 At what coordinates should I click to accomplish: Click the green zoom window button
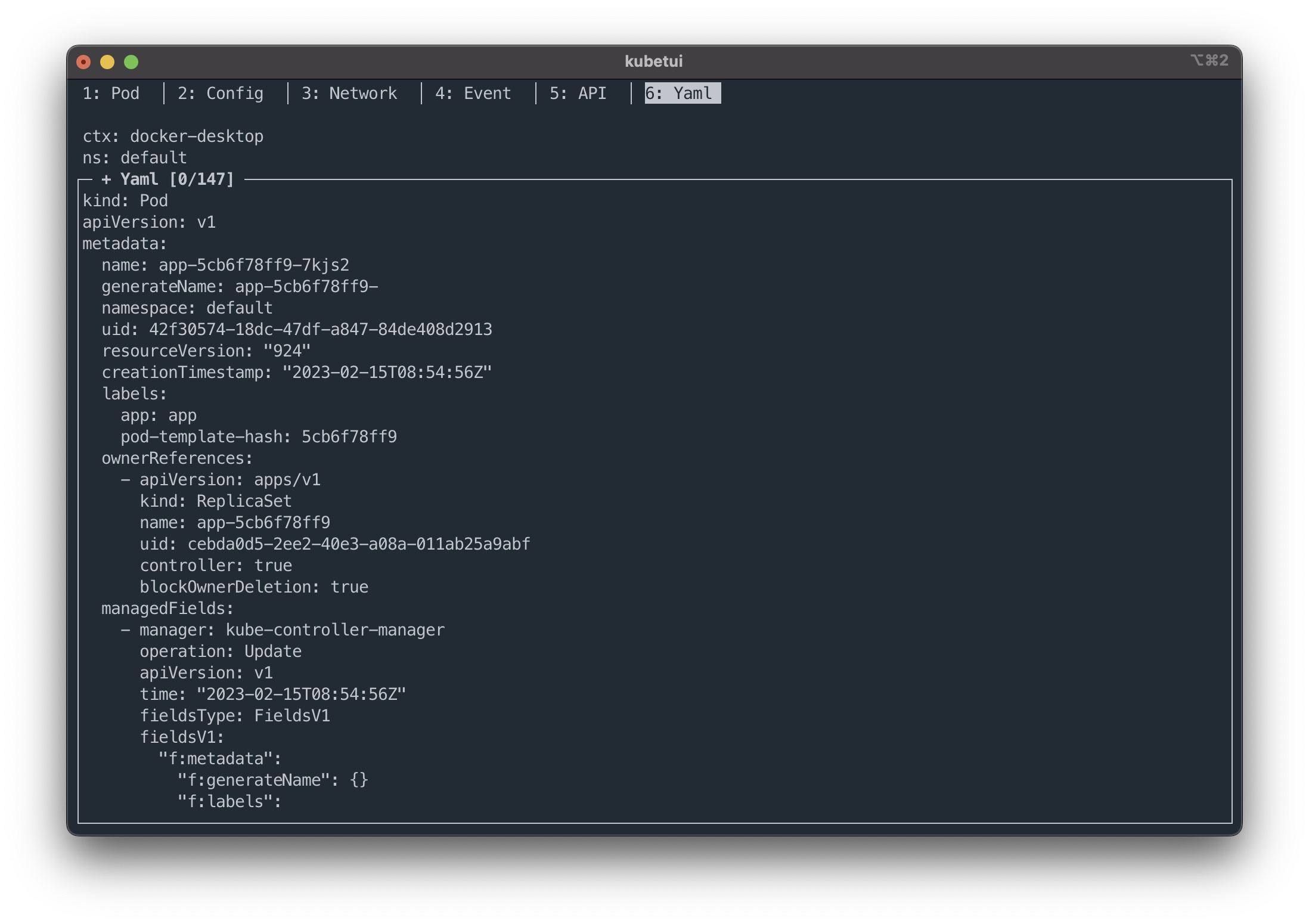[131, 62]
